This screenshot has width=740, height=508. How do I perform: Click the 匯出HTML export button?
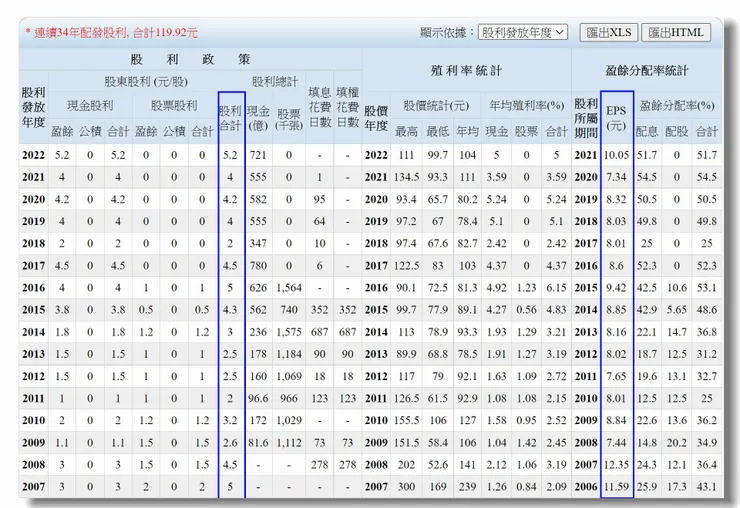[676, 32]
